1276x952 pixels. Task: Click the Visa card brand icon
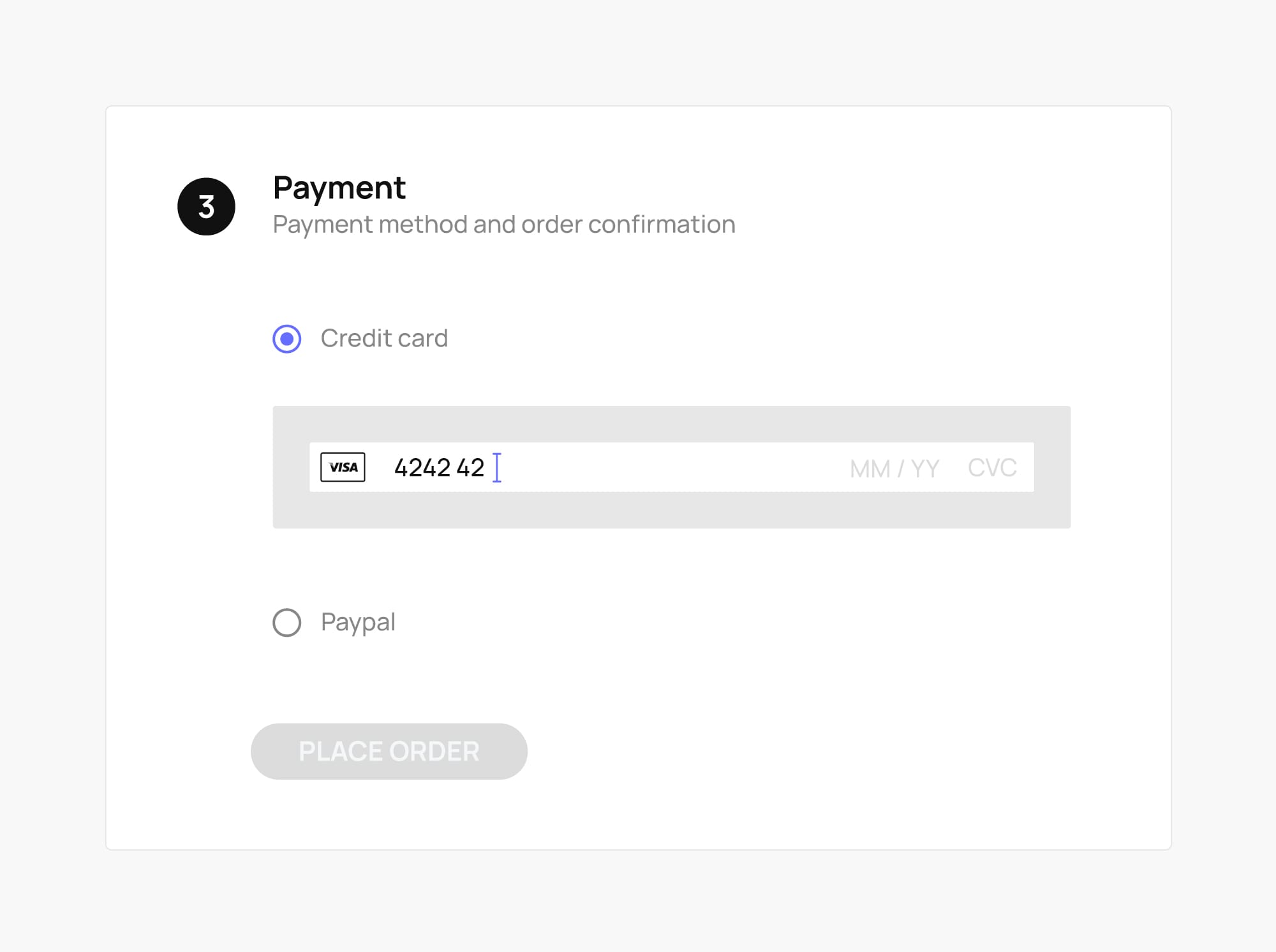tap(343, 467)
